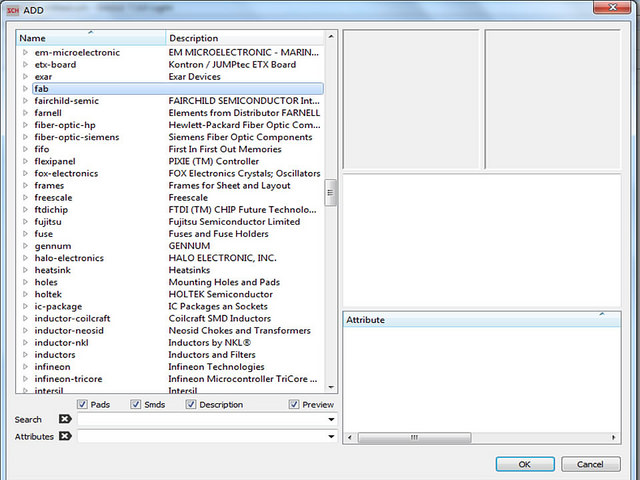Click the 'Infineon Technologies' description
The height and width of the screenshot is (480, 640).
click(x=216, y=367)
